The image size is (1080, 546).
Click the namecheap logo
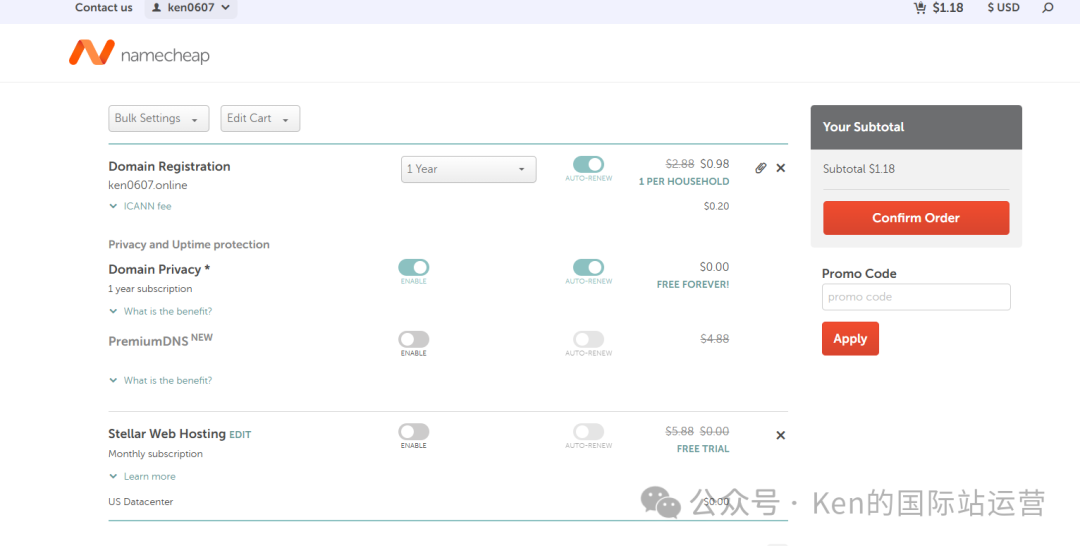point(139,53)
